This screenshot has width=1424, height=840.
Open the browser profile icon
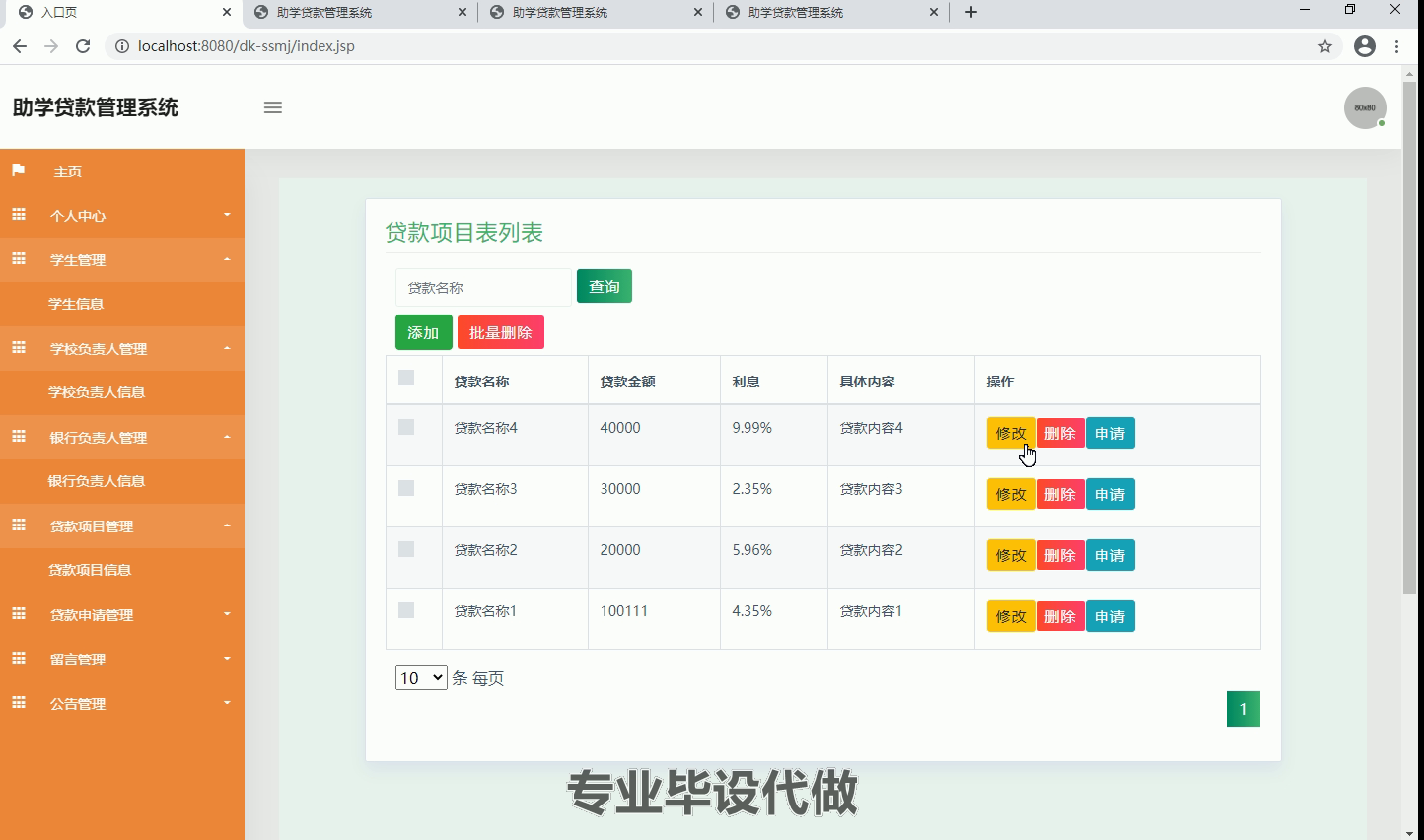pos(1365,46)
